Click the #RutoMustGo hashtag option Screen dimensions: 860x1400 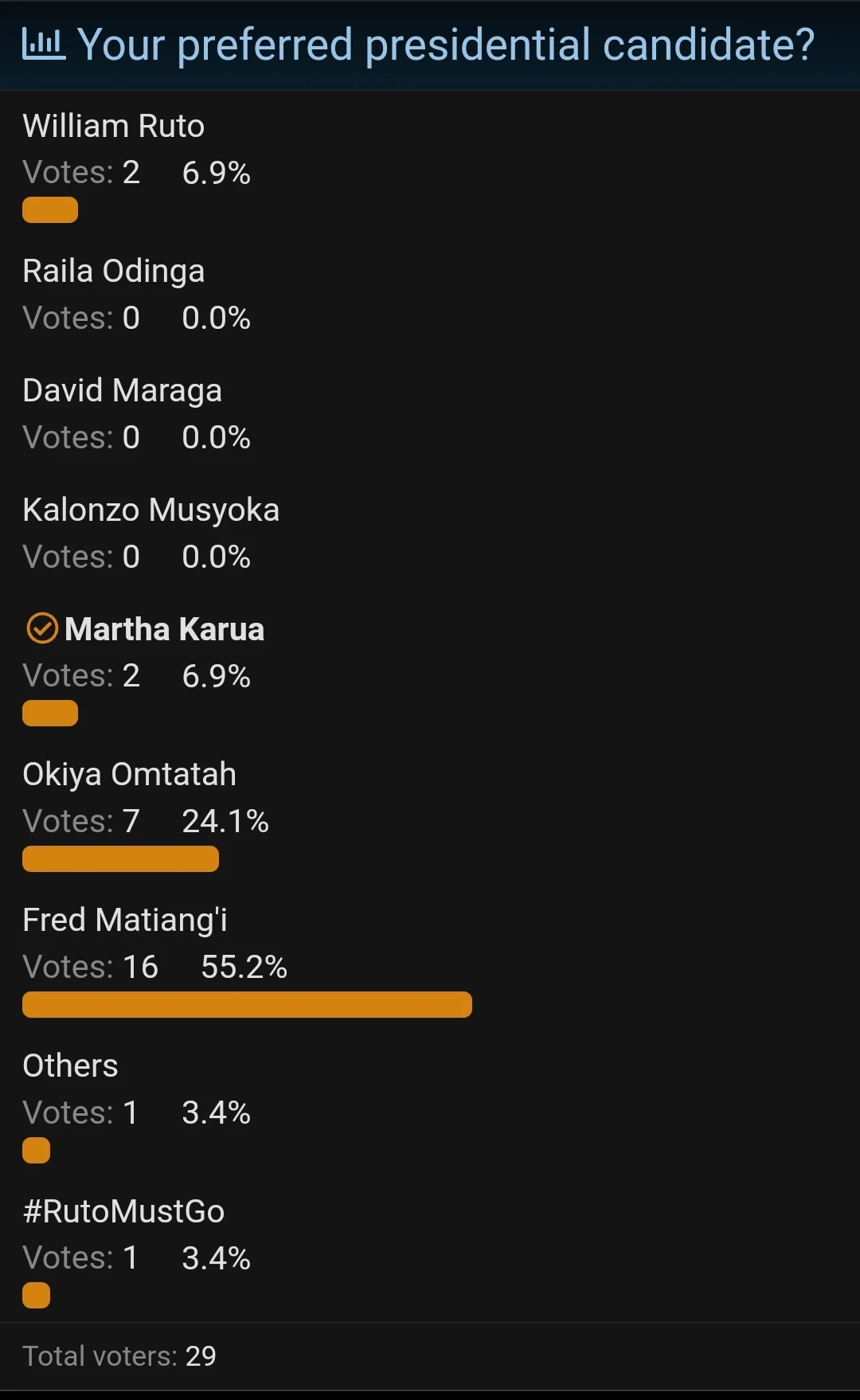click(123, 1211)
